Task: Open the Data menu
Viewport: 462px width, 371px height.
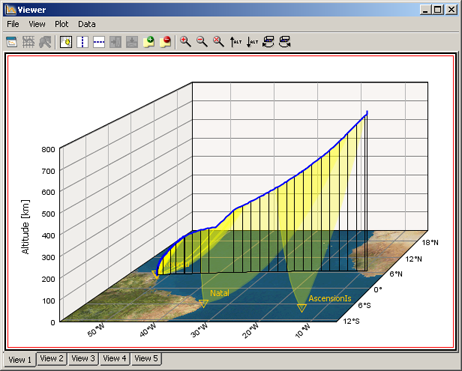Action: coord(87,24)
